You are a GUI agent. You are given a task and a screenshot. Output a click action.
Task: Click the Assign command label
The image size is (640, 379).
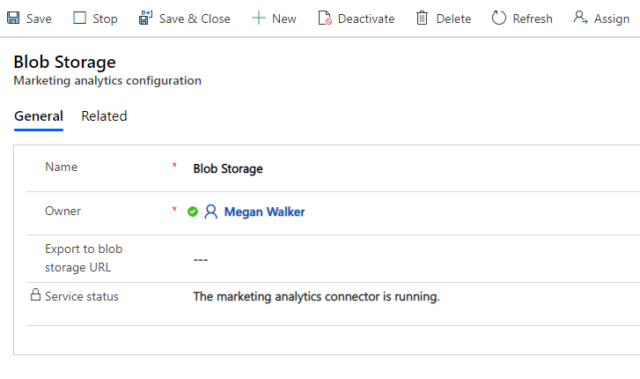[612, 19]
